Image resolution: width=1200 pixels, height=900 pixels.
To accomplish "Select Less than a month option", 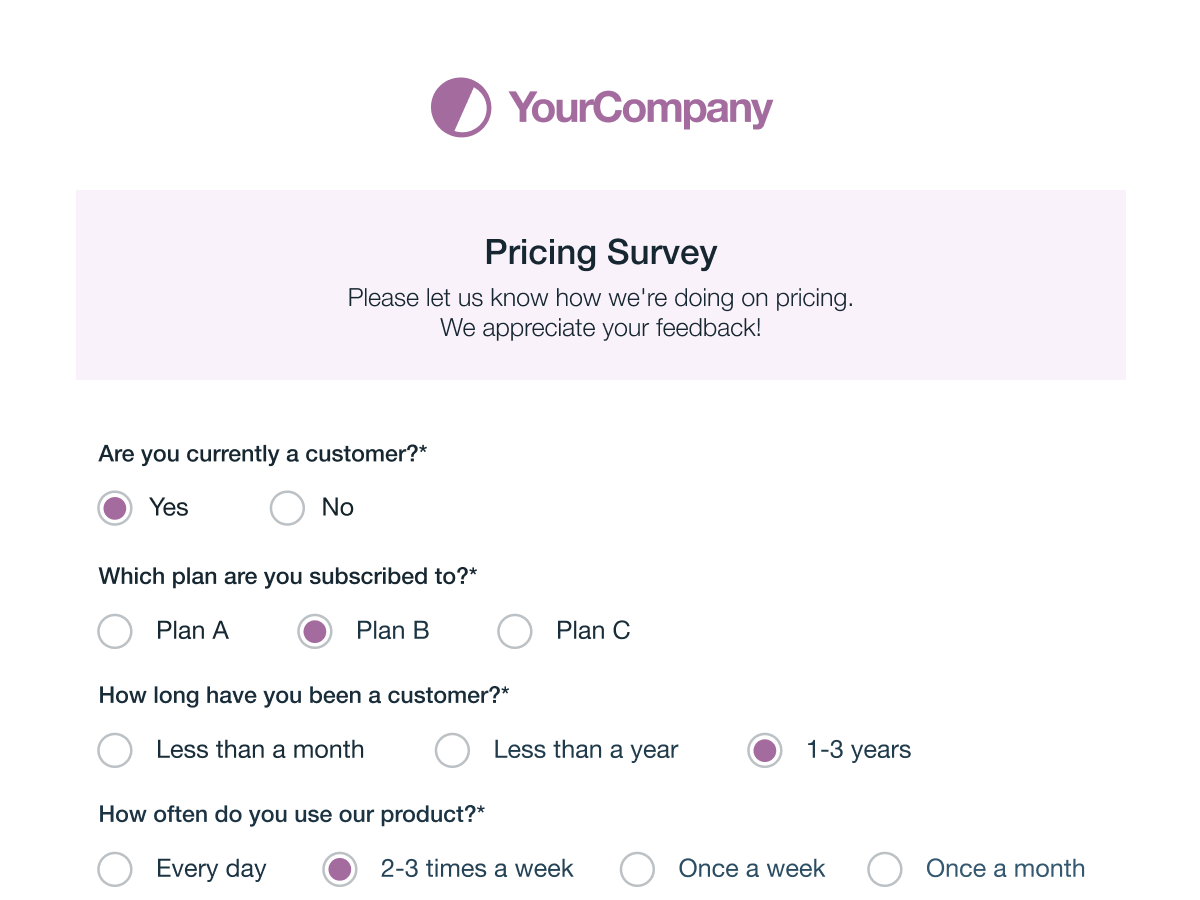I will click(x=115, y=750).
